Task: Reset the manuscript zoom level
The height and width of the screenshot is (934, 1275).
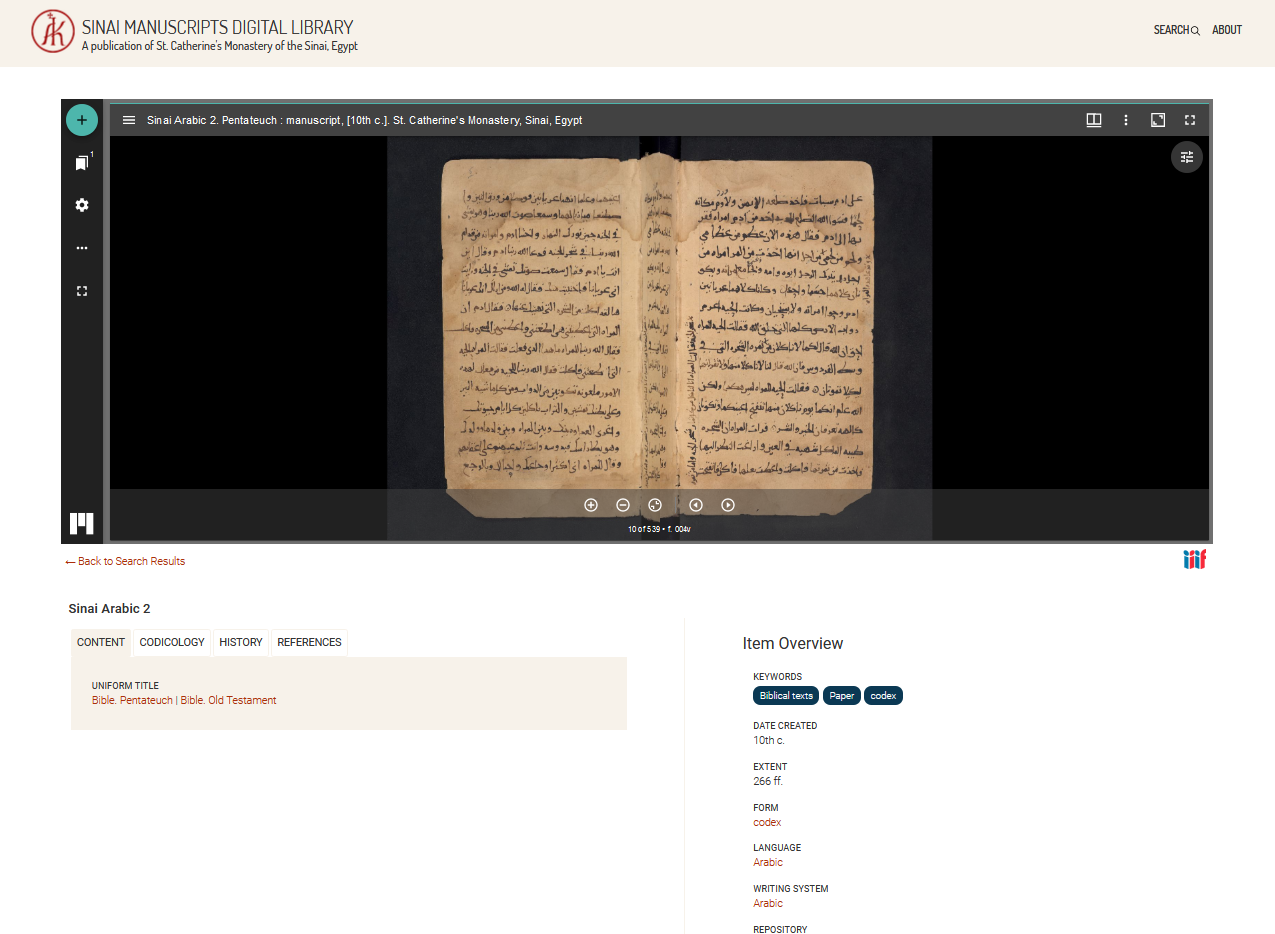Action: click(x=655, y=505)
